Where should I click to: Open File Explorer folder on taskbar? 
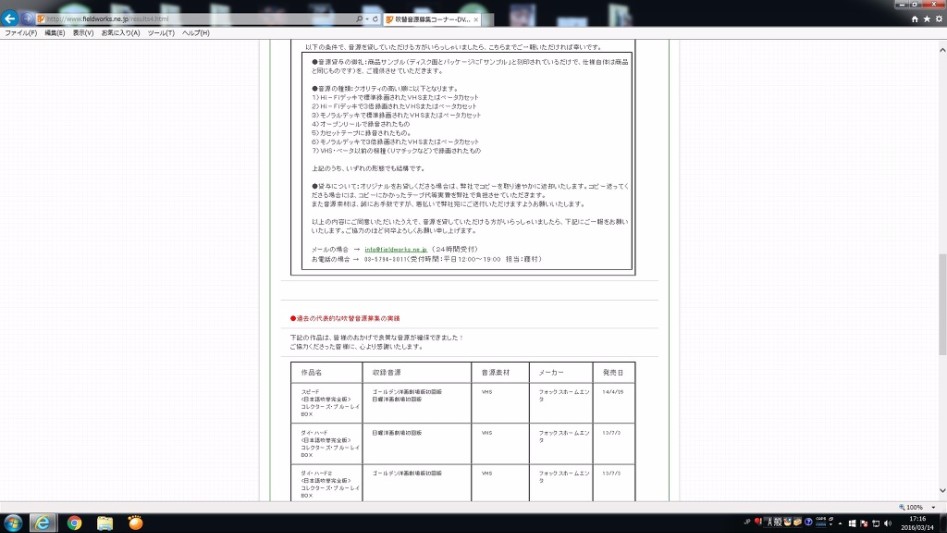tap(105, 523)
